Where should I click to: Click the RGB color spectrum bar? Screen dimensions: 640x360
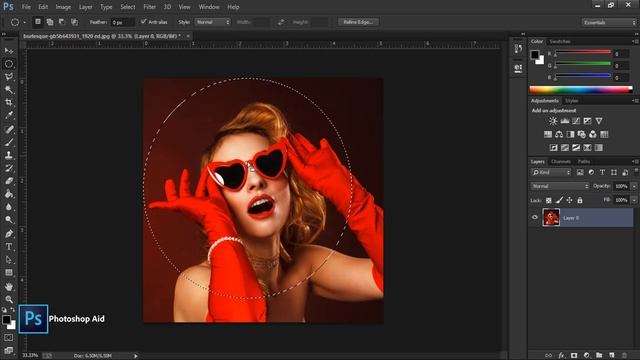[581, 90]
